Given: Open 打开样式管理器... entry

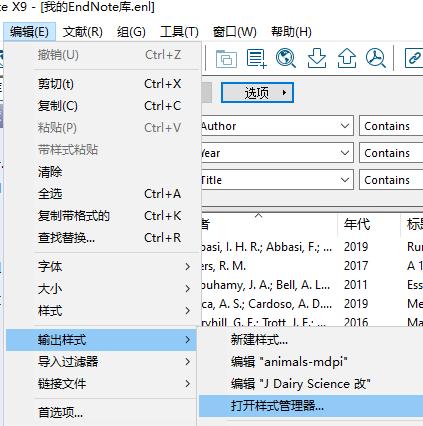Looking at the screenshot, I should pos(311,406).
